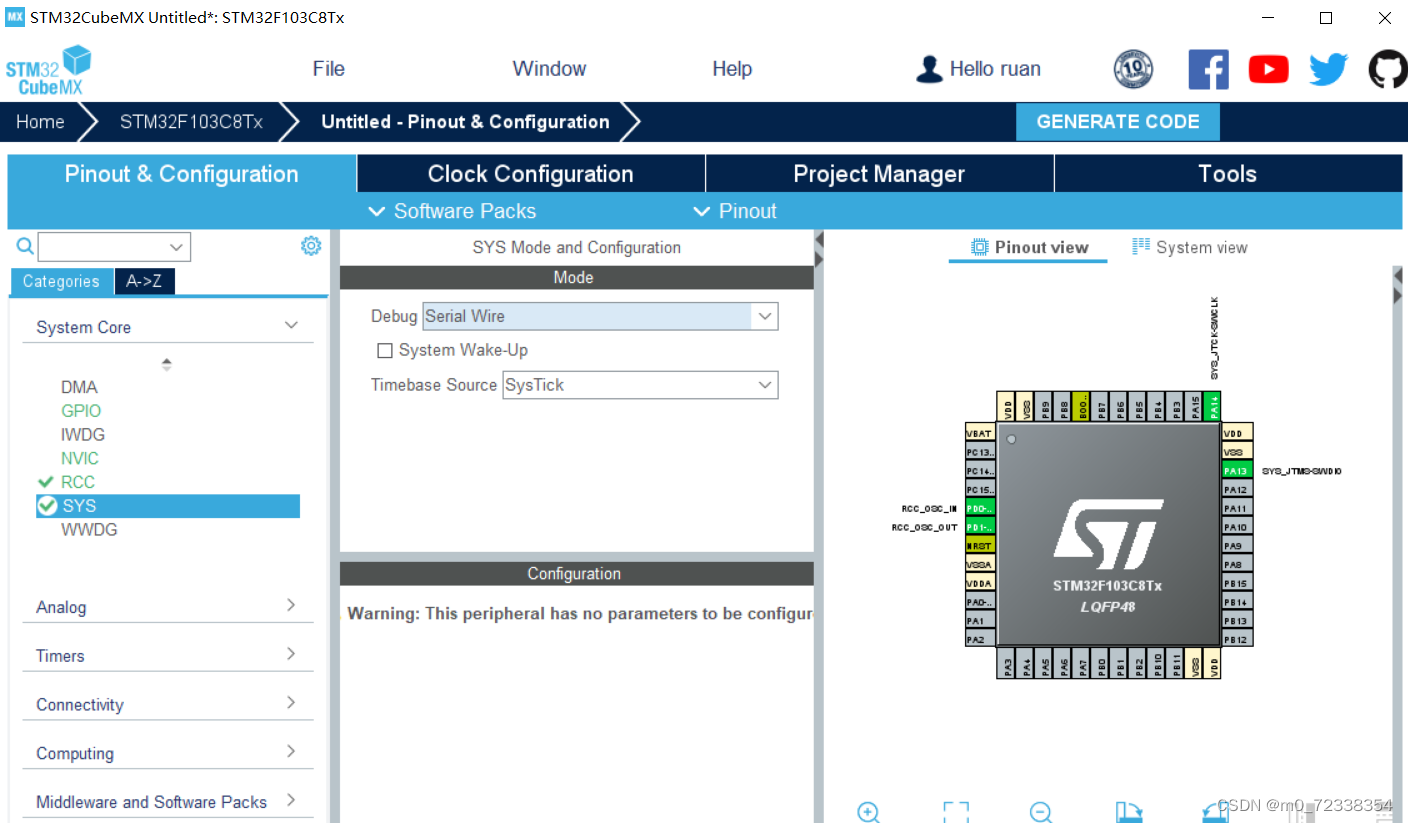Switch to System view
1408x823 pixels.
(x=1190, y=247)
